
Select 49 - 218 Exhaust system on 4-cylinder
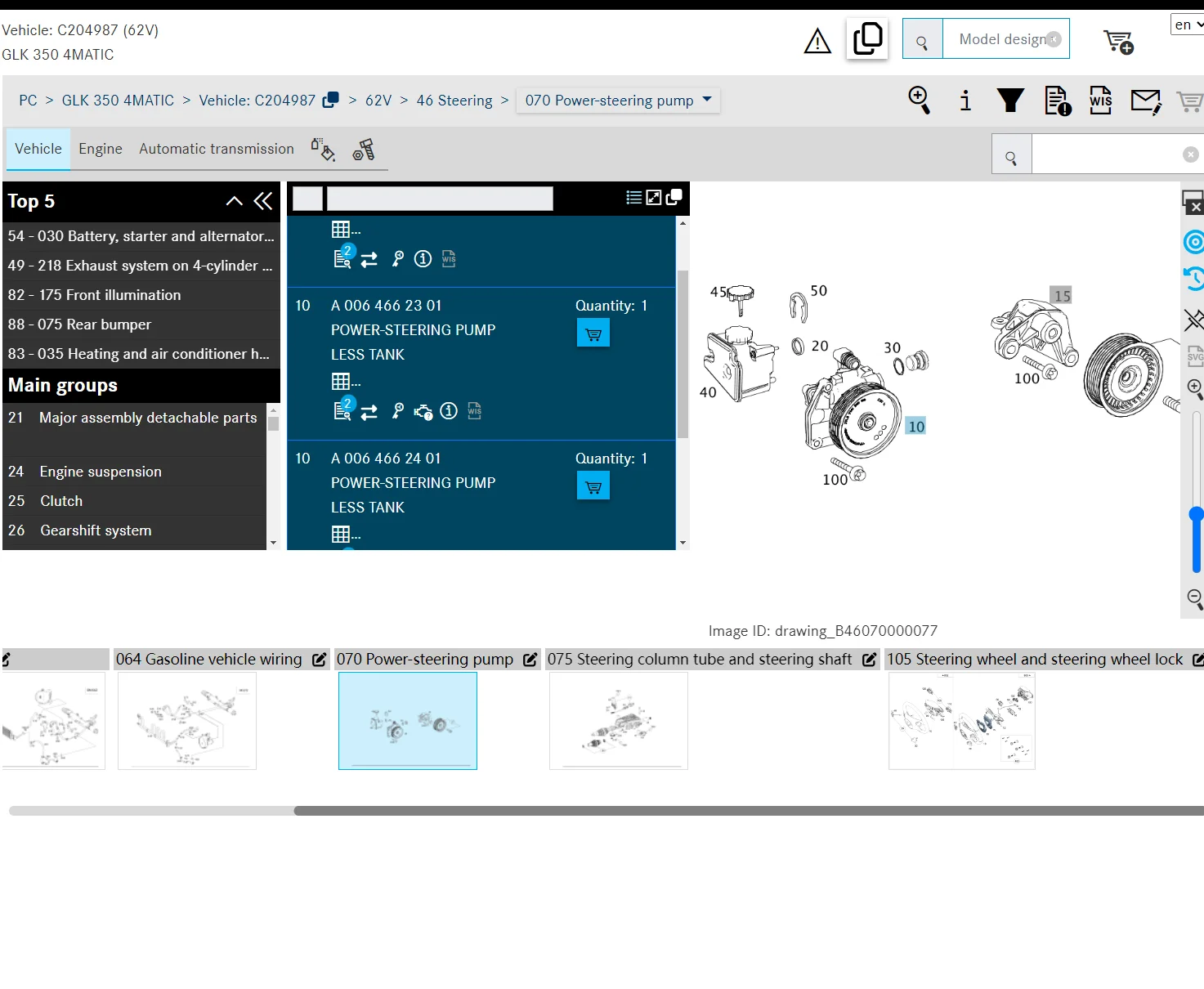[141, 266]
